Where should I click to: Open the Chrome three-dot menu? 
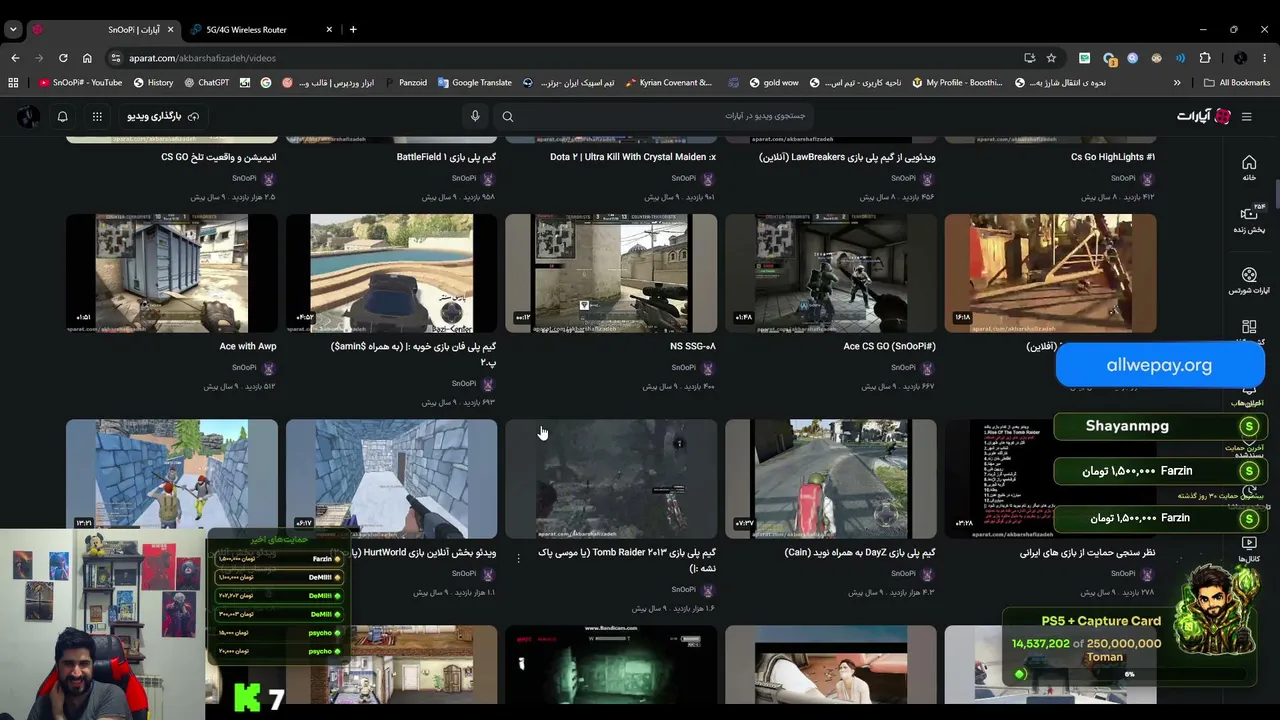tap(1265, 58)
